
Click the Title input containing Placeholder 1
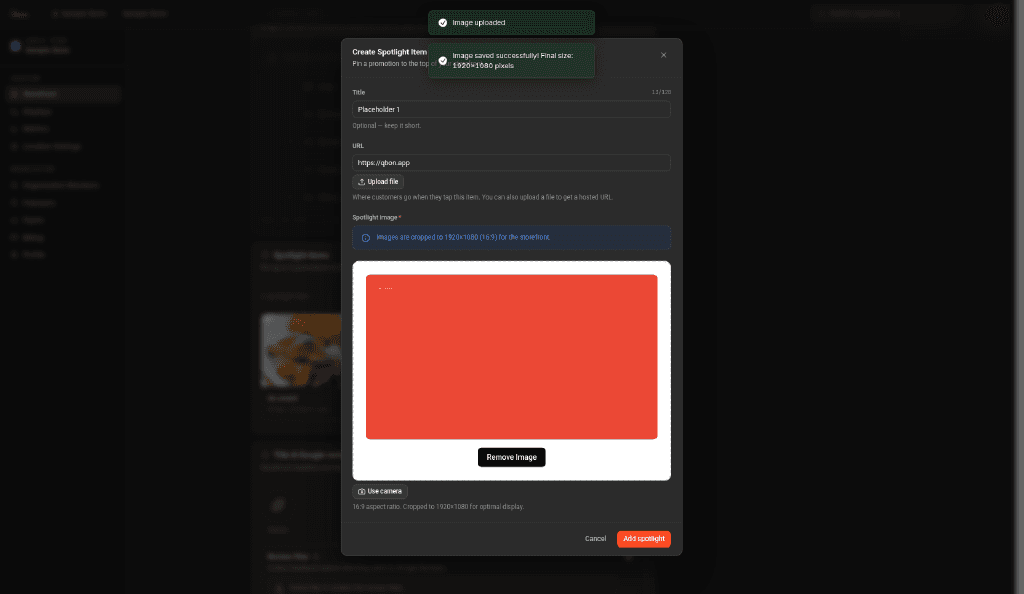pyautogui.click(x=511, y=109)
